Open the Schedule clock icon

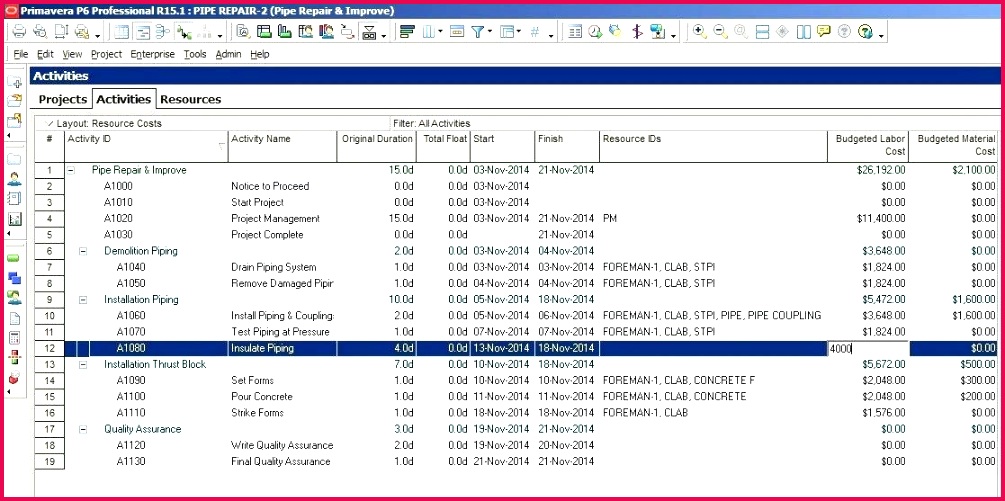tap(595, 32)
